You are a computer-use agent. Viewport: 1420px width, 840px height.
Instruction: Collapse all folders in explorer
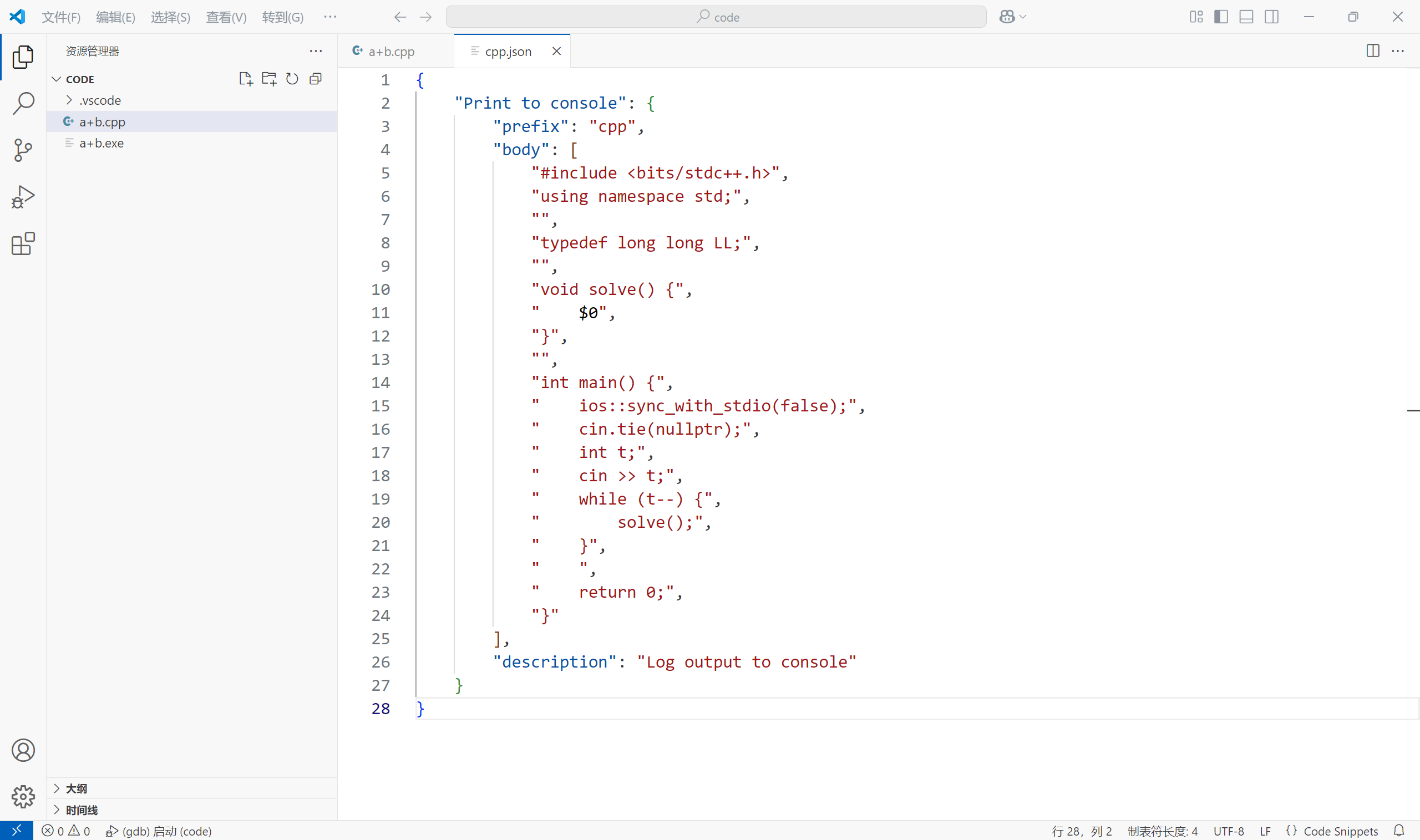pos(316,79)
